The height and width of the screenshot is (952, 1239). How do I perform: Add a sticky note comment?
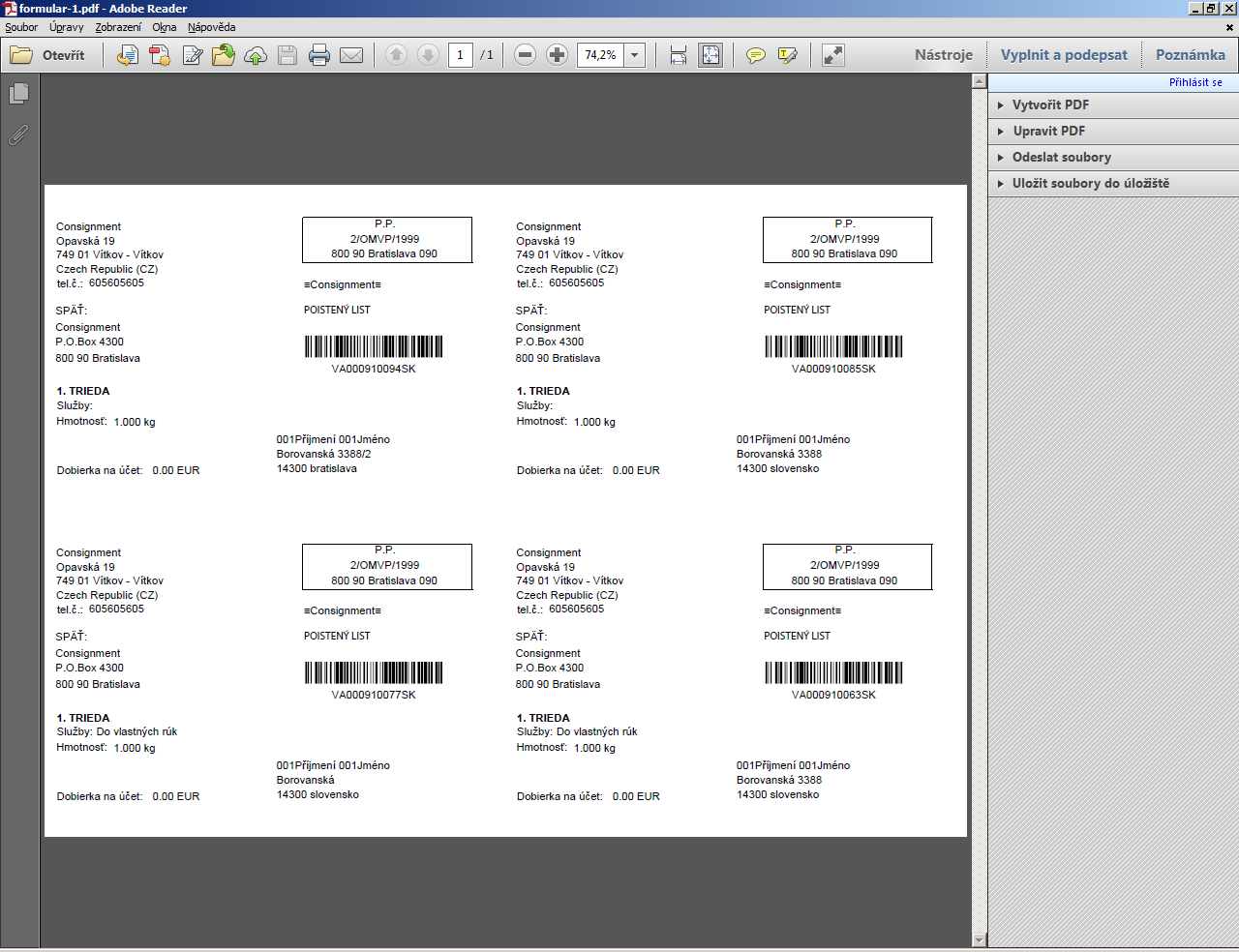[x=756, y=55]
